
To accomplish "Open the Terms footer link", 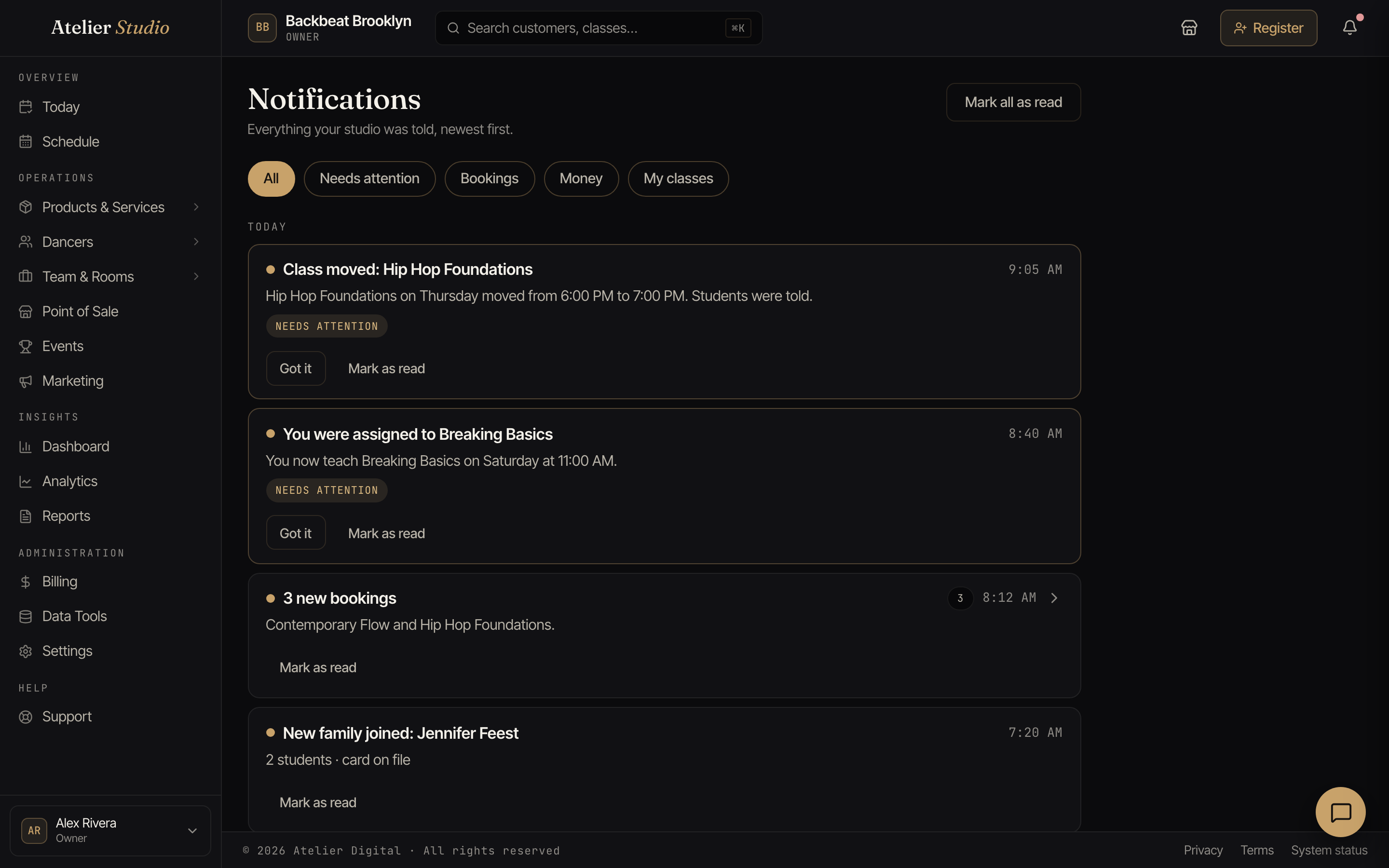I will 1257,850.
